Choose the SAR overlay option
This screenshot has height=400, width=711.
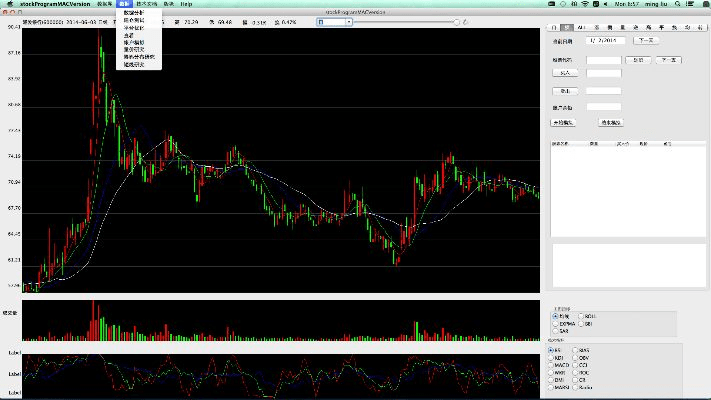point(555,331)
